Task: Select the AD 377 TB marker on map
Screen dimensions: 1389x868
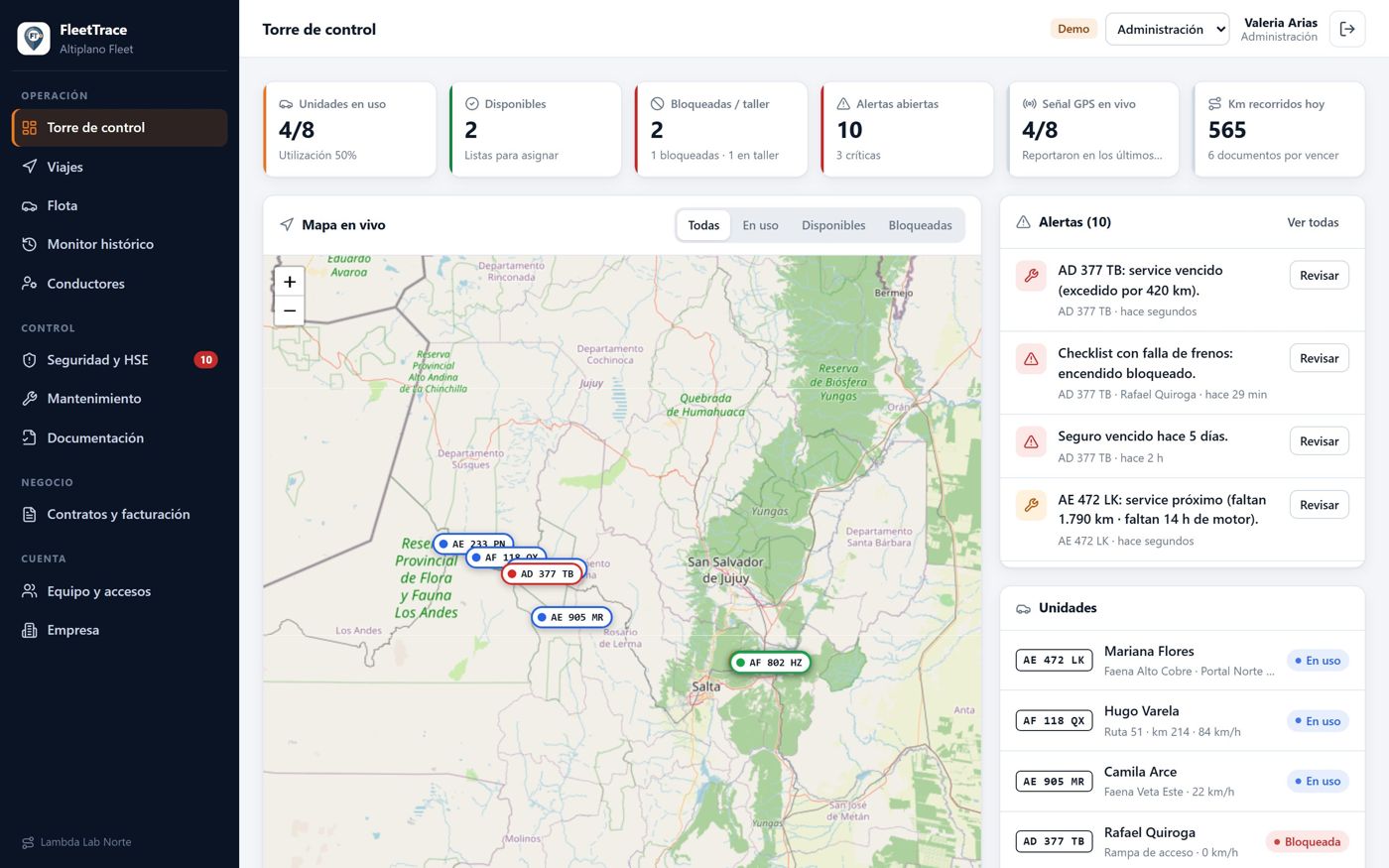Action: [x=542, y=573]
